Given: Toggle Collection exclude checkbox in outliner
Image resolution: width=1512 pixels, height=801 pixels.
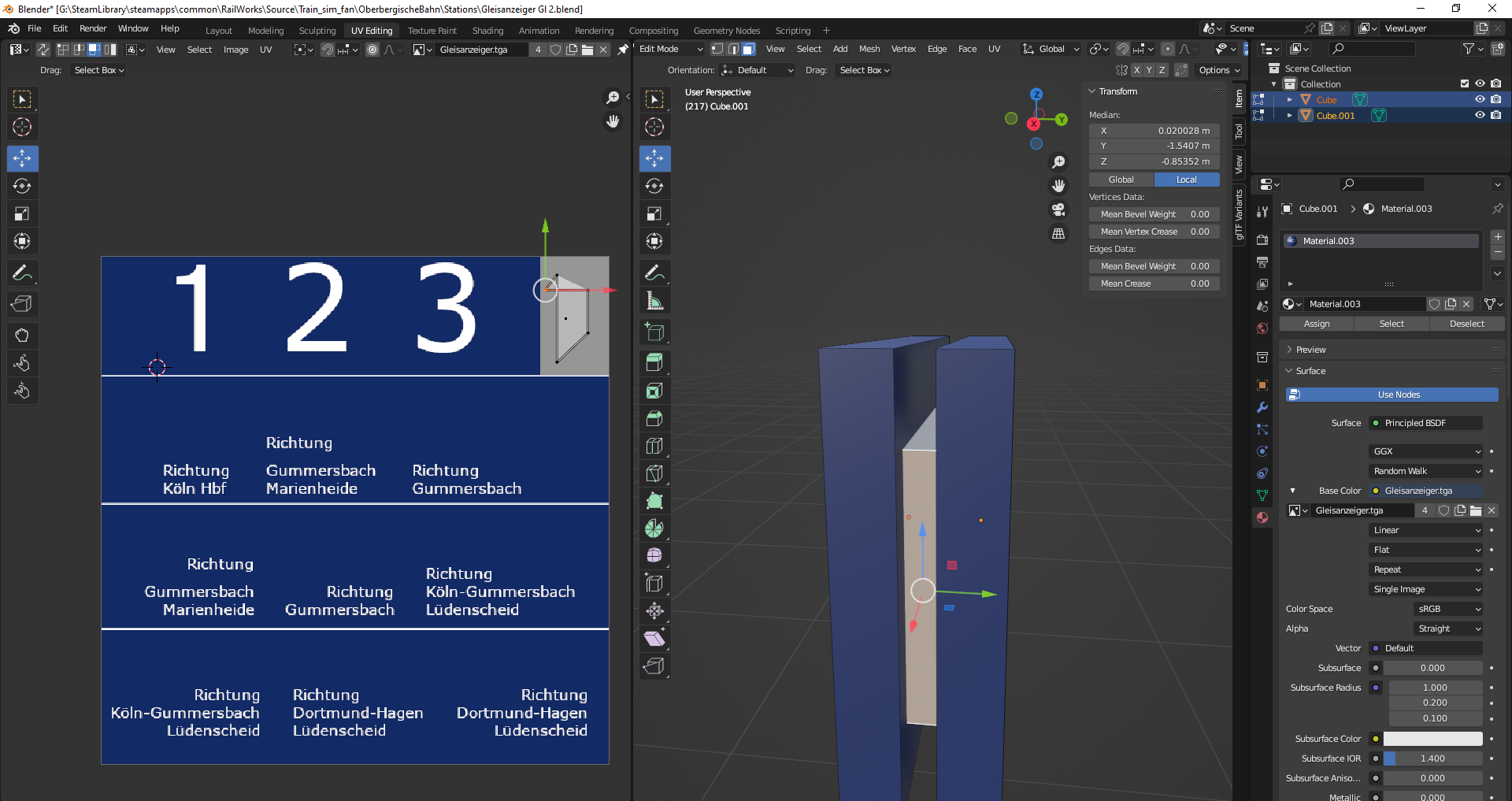Looking at the screenshot, I should click(x=1465, y=83).
